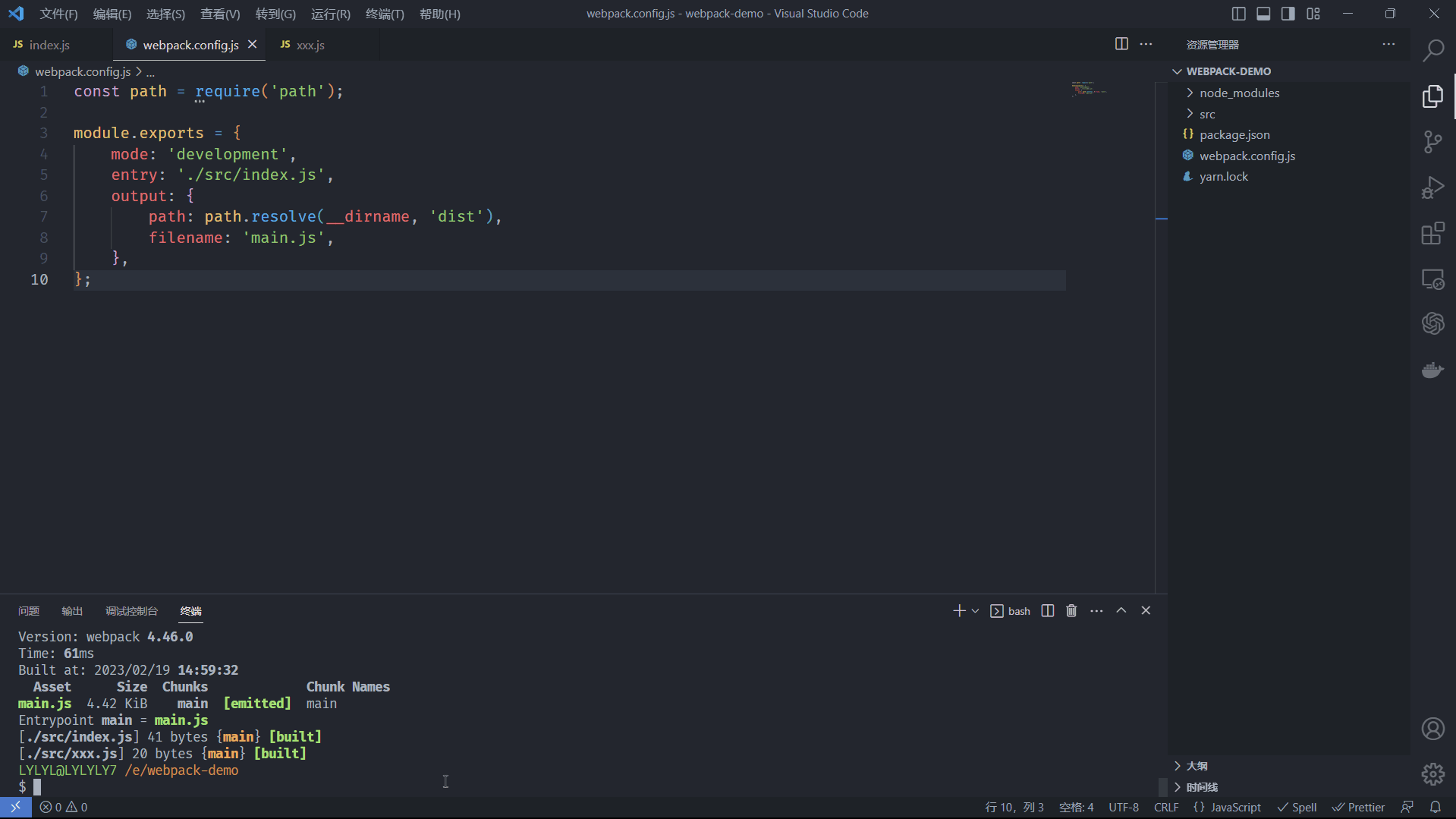
Task: Click the editor minimap
Action: coord(1089,89)
